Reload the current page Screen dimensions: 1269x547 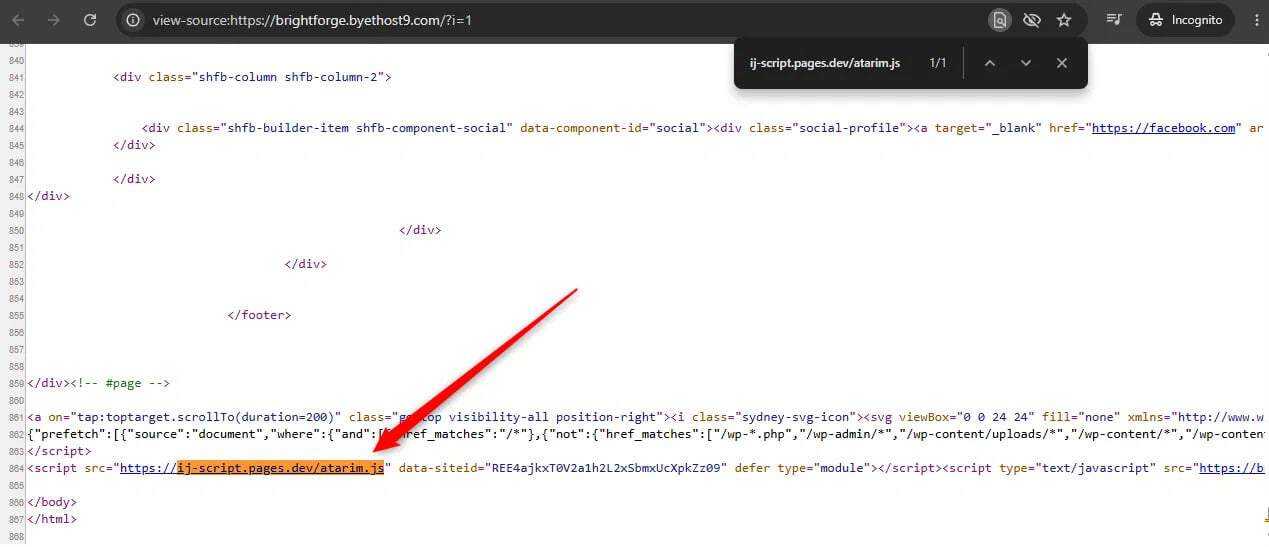tap(90, 20)
